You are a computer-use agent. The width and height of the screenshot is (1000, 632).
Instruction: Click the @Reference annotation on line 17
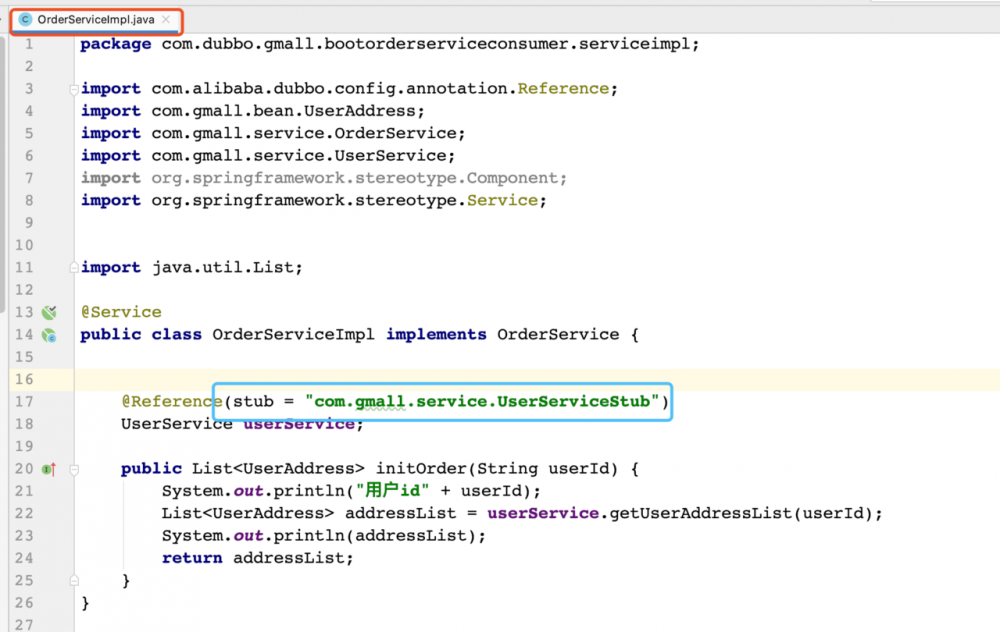coord(171,402)
